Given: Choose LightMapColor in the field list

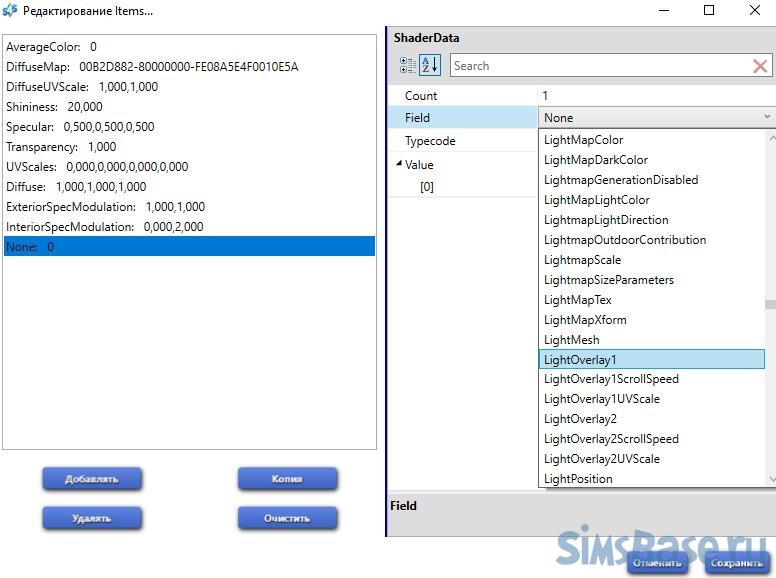Looking at the screenshot, I should [583, 140].
